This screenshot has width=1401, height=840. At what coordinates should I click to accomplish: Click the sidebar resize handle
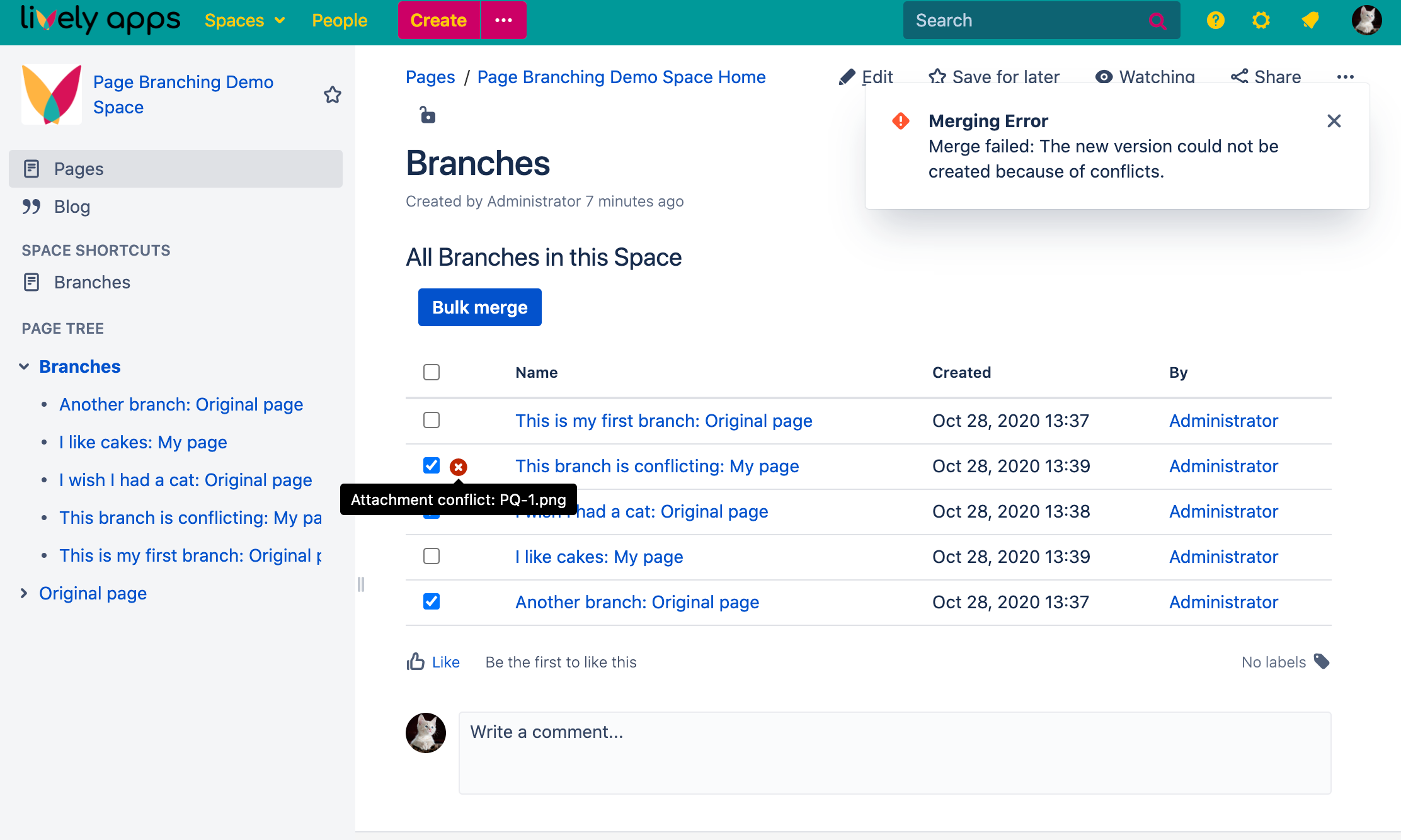(x=361, y=584)
